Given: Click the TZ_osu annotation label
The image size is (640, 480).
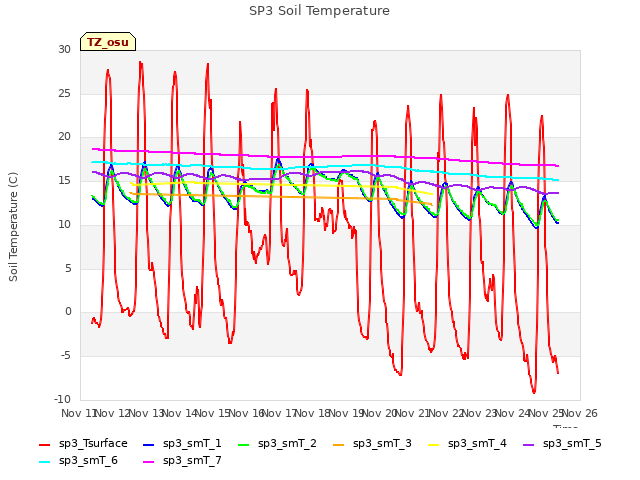Looking at the screenshot, I should [x=108, y=42].
